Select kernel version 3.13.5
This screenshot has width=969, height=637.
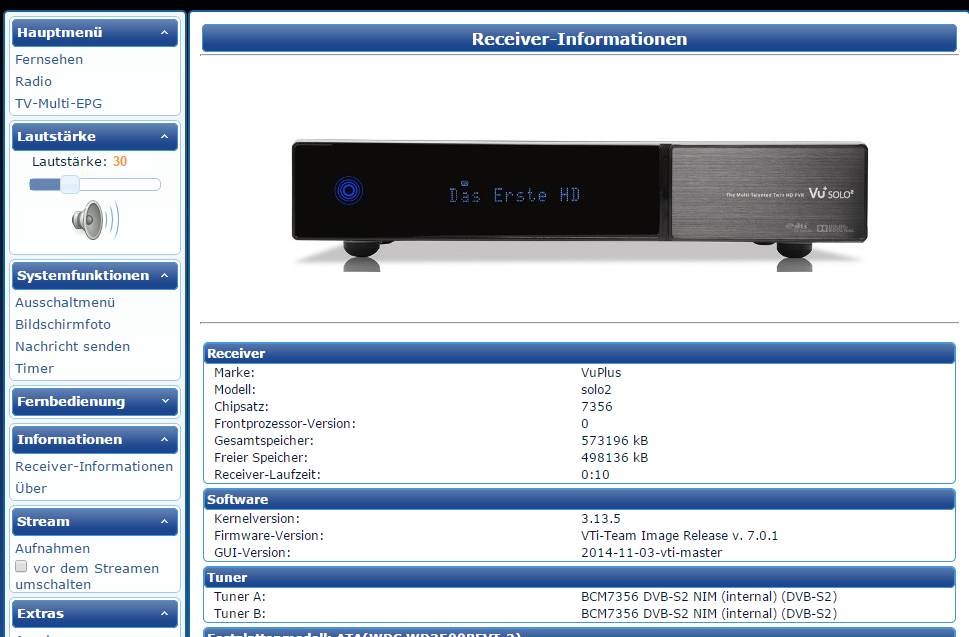[601, 518]
